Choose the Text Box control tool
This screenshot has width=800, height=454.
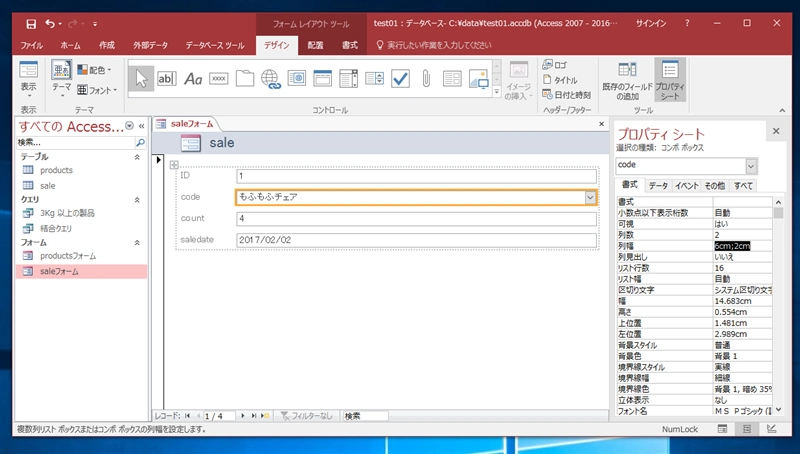click(167, 79)
